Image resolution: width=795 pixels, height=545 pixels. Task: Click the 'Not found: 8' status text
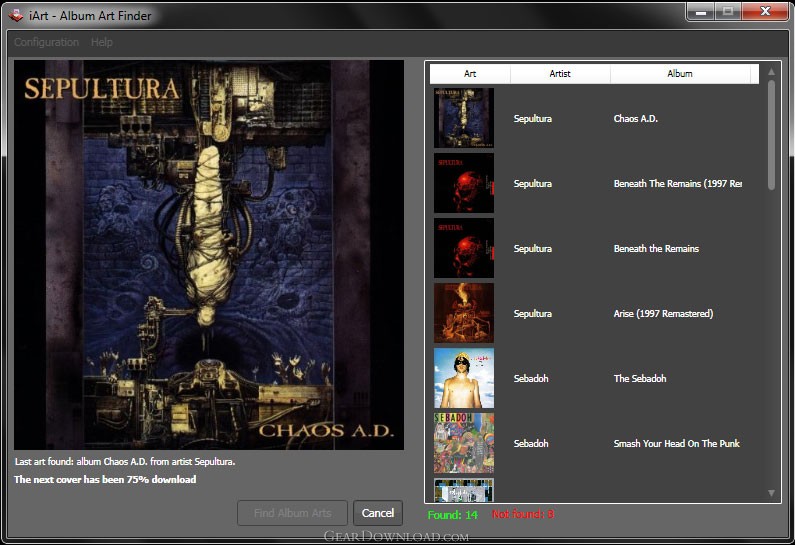pyautogui.click(x=523, y=514)
